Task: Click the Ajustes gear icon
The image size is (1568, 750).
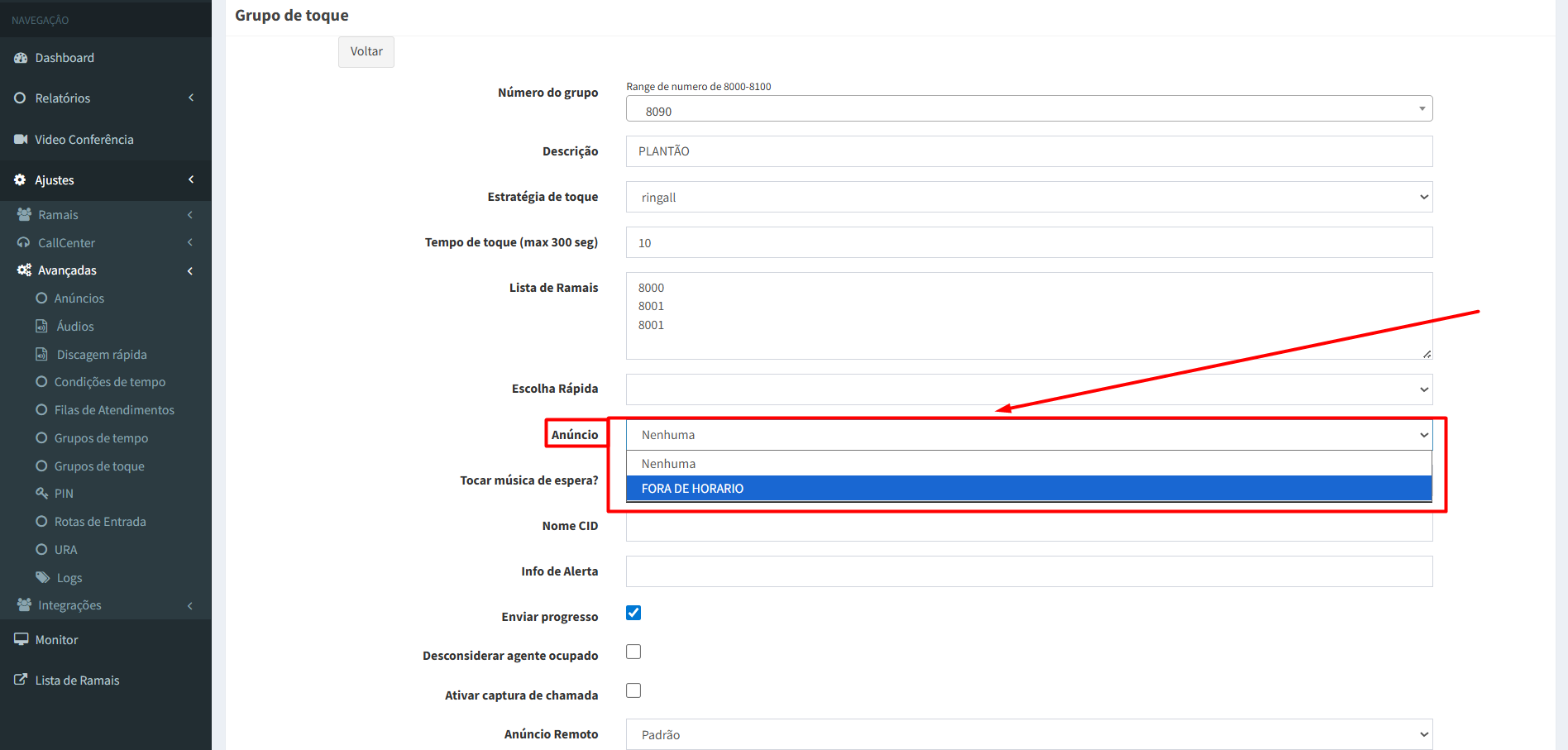Action: tap(20, 180)
